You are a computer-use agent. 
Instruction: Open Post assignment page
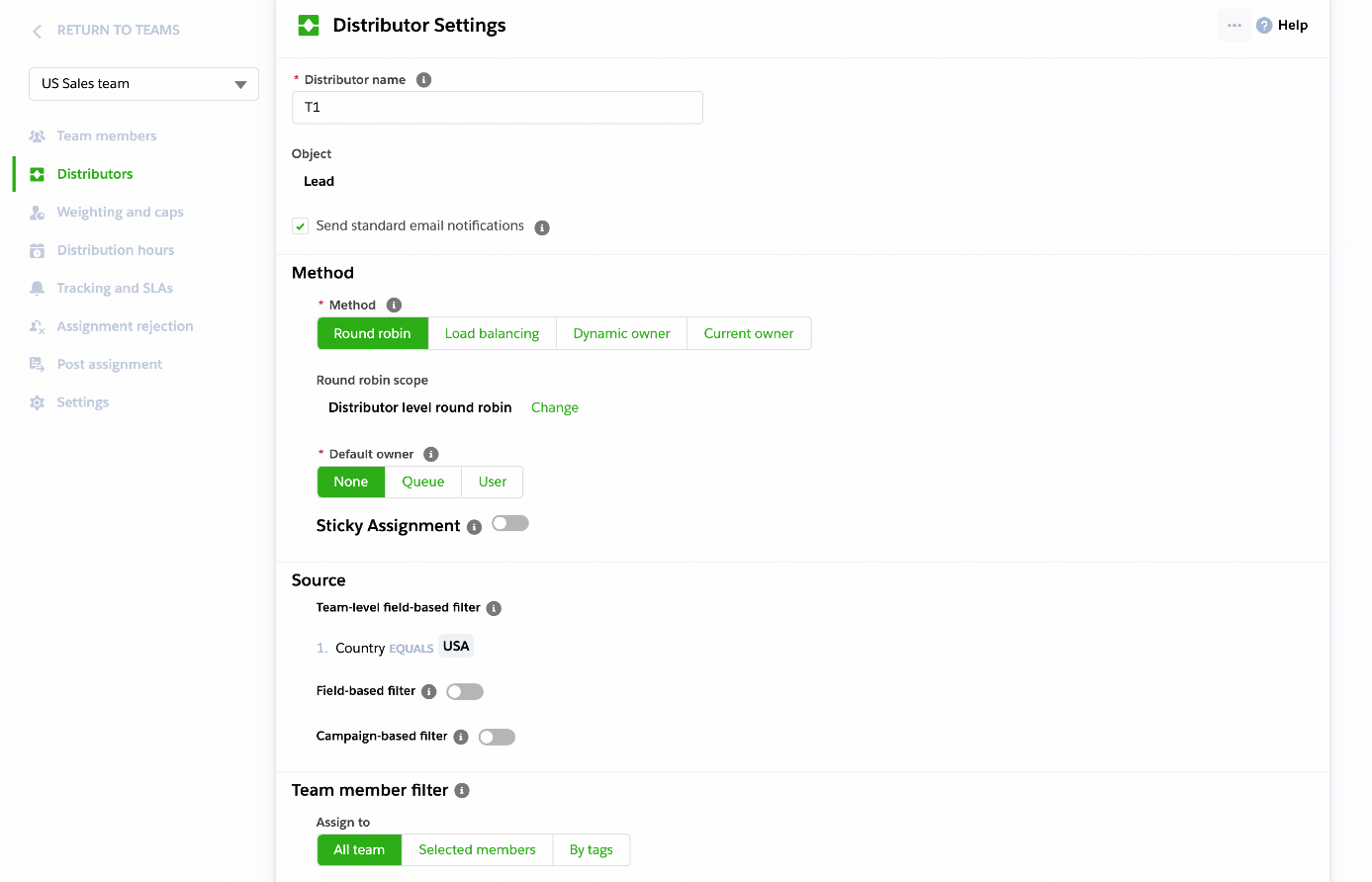(110, 365)
